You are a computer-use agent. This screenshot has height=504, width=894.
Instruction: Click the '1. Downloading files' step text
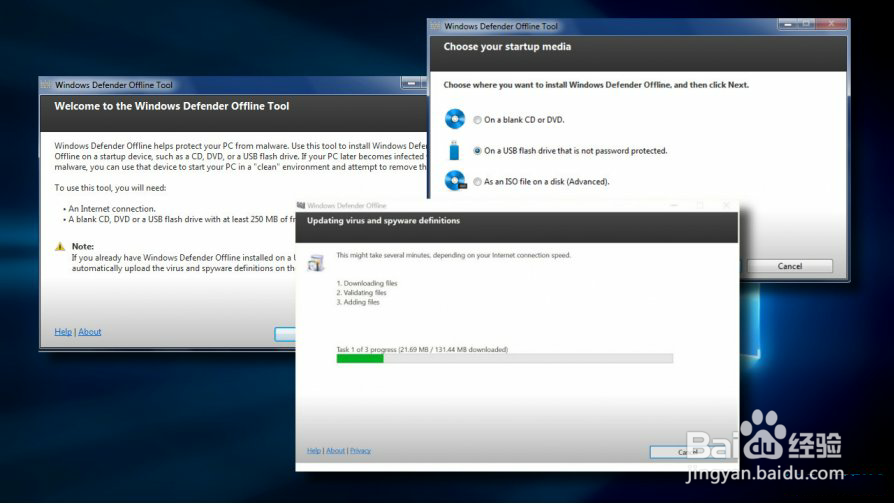(x=367, y=283)
